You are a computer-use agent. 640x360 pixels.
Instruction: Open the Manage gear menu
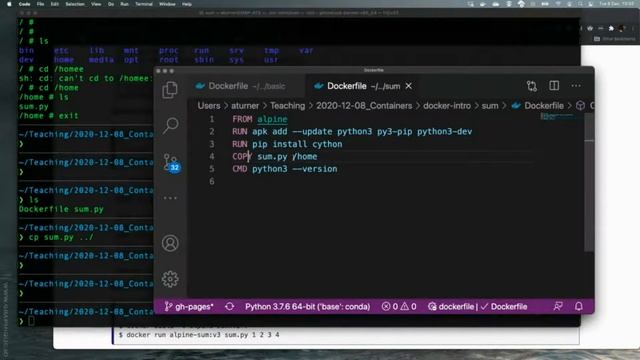[x=170, y=279]
